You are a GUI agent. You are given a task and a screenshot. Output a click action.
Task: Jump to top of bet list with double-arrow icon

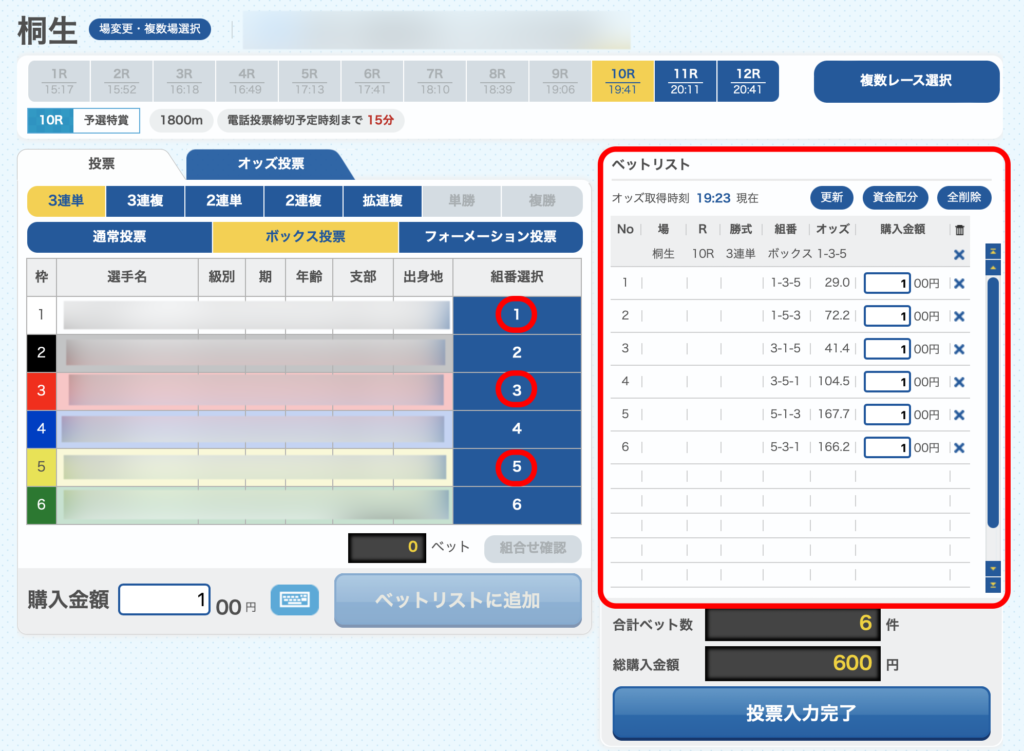coord(993,250)
